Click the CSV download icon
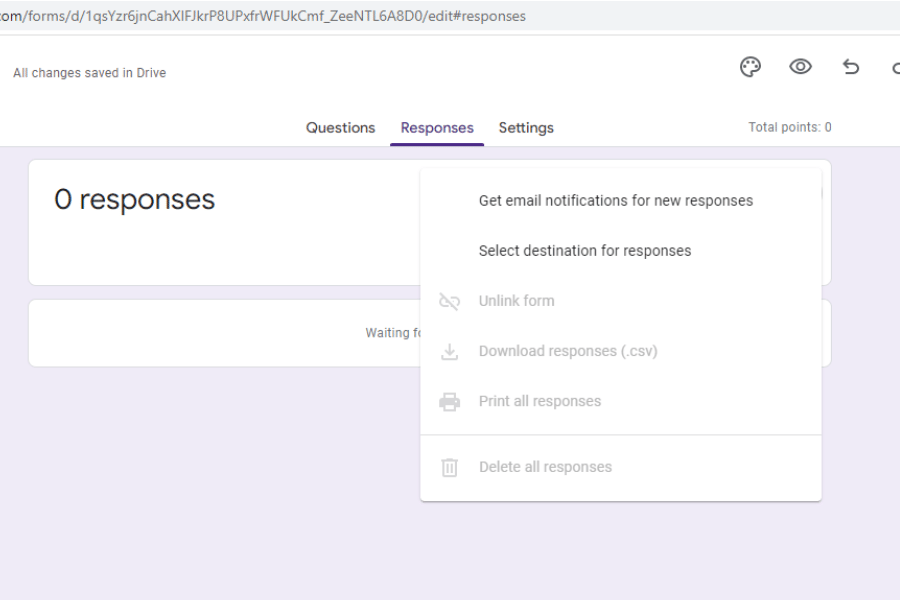Screen dimensions: 900x600 tap(448, 351)
